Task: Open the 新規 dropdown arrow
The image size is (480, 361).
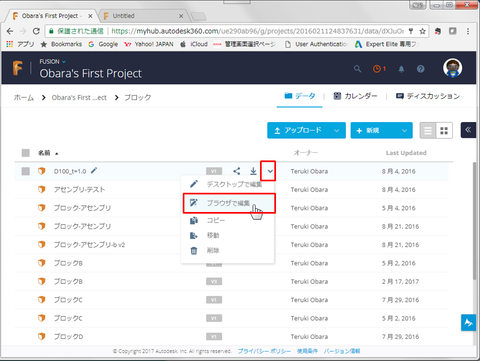Action: pyautogui.click(x=404, y=131)
